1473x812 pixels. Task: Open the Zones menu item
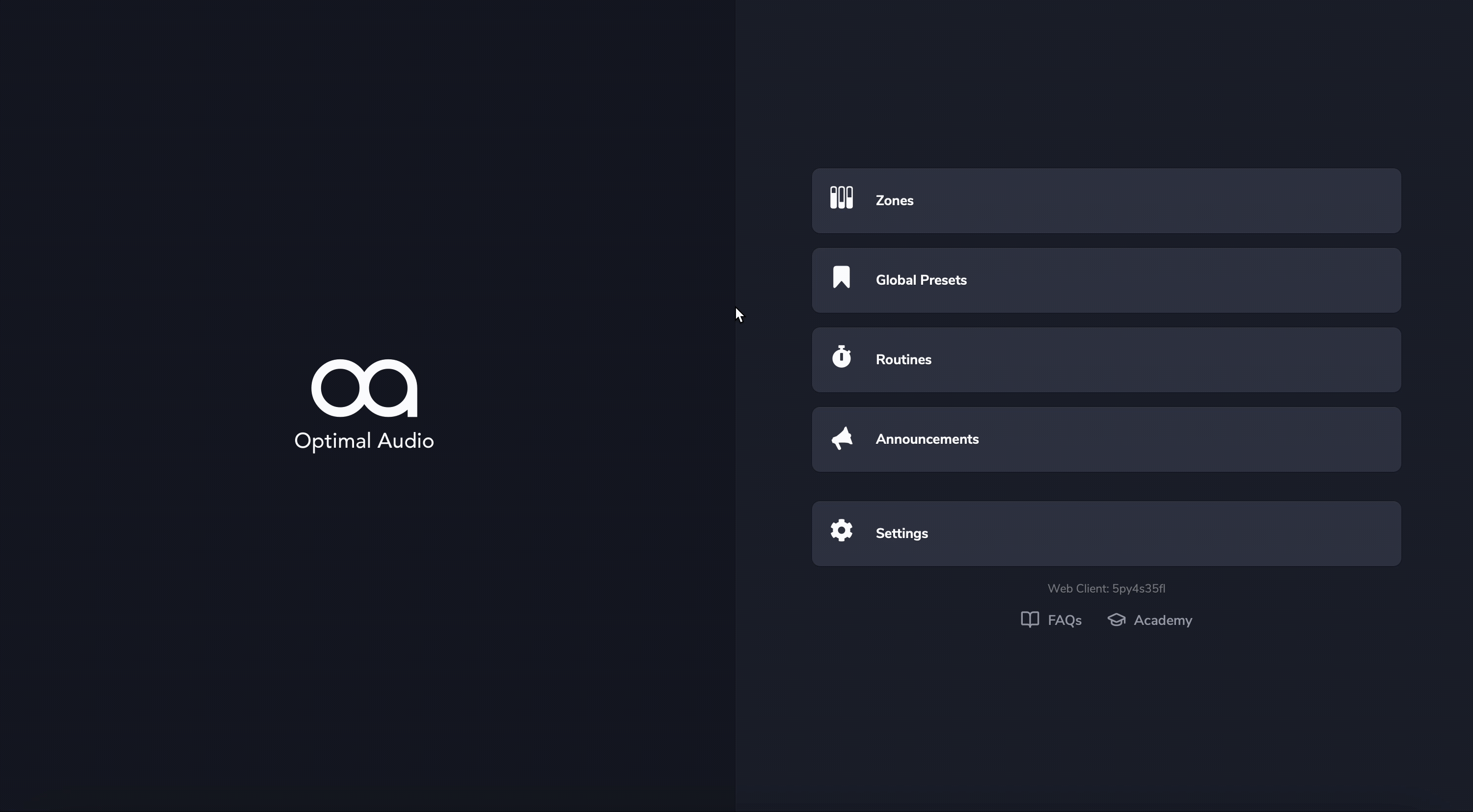click(1106, 201)
